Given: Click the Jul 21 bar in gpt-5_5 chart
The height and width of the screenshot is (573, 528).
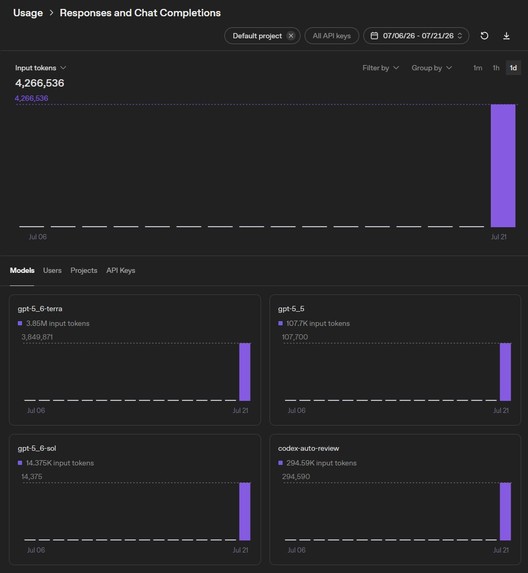Looking at the screenshot, I should 505,372.
